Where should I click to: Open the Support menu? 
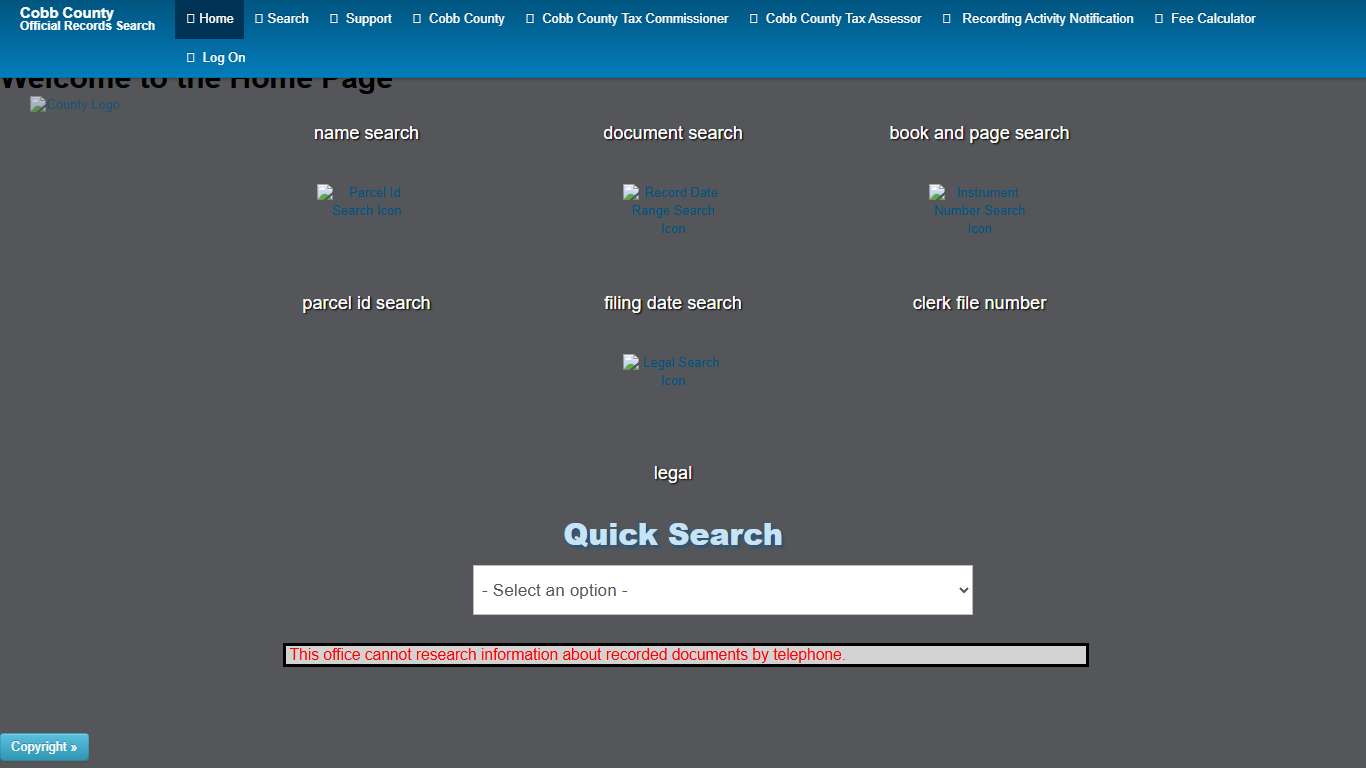[360, 18]
